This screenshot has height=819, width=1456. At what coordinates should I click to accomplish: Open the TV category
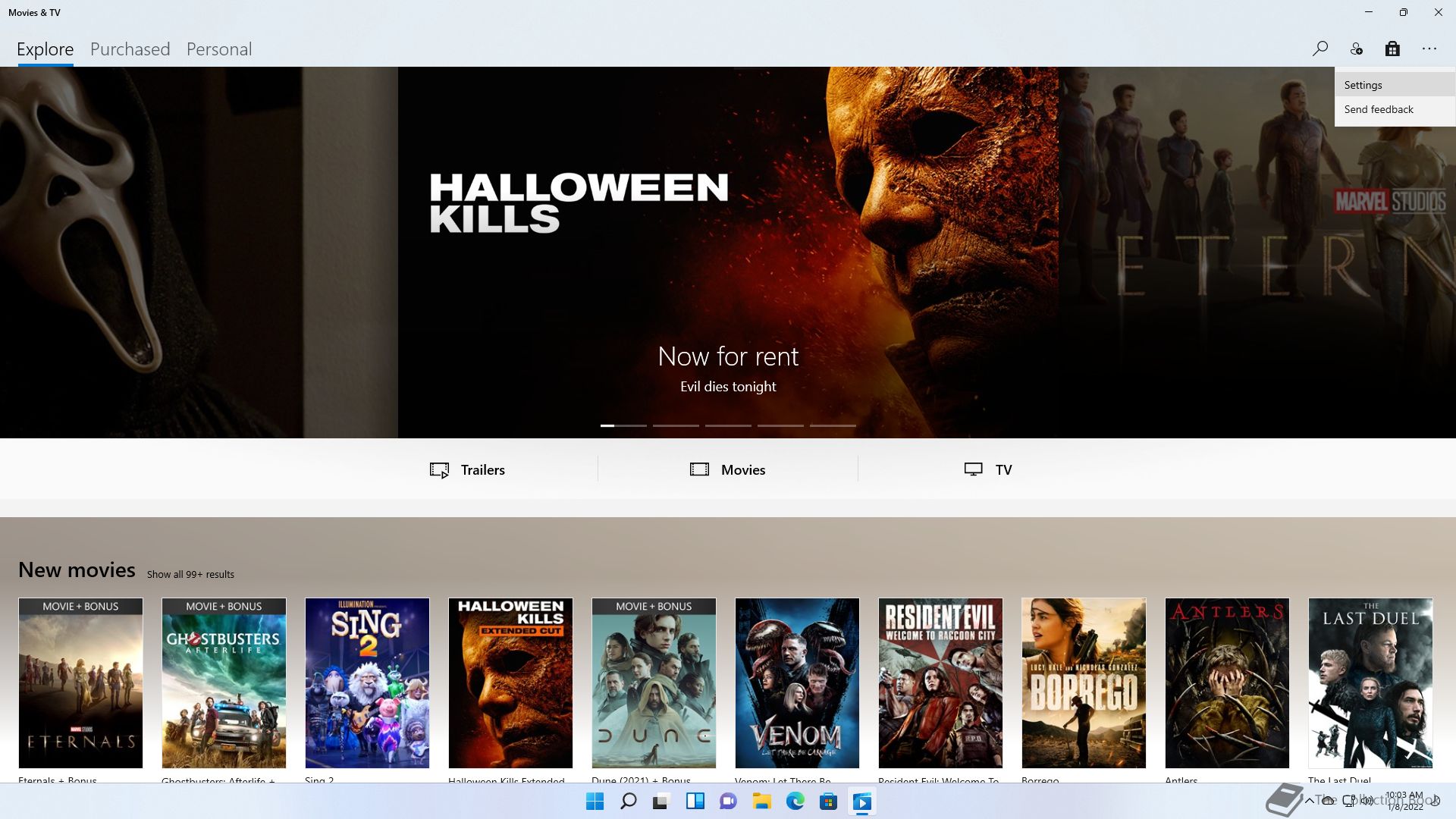point(988,469)
